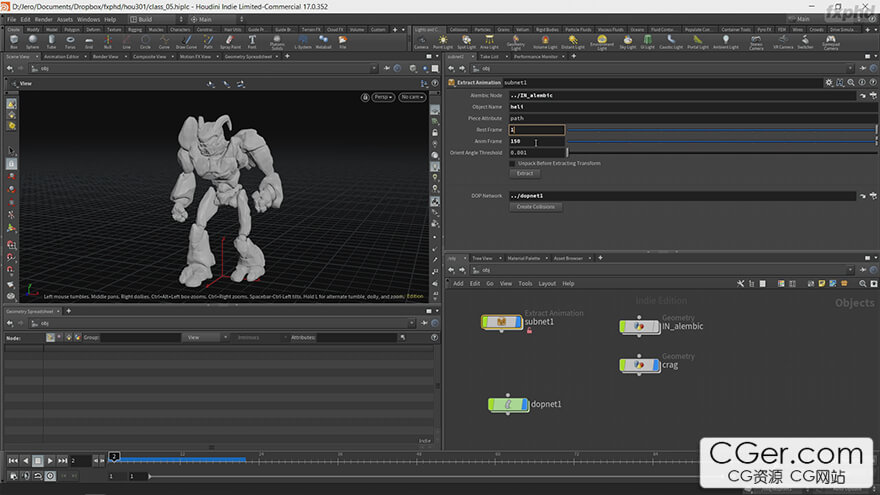Select the File shelf tool
The height and width of the screenshot is (495, 880).
click(x=342, y=42)
